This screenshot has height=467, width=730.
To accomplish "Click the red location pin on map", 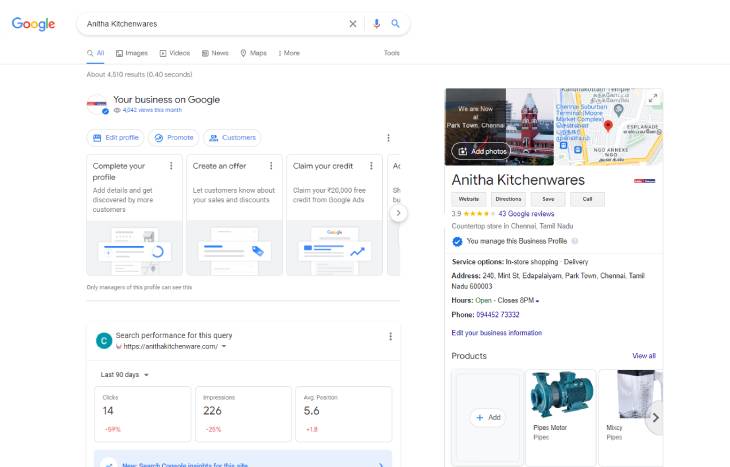I will click(x=608, y=126).
